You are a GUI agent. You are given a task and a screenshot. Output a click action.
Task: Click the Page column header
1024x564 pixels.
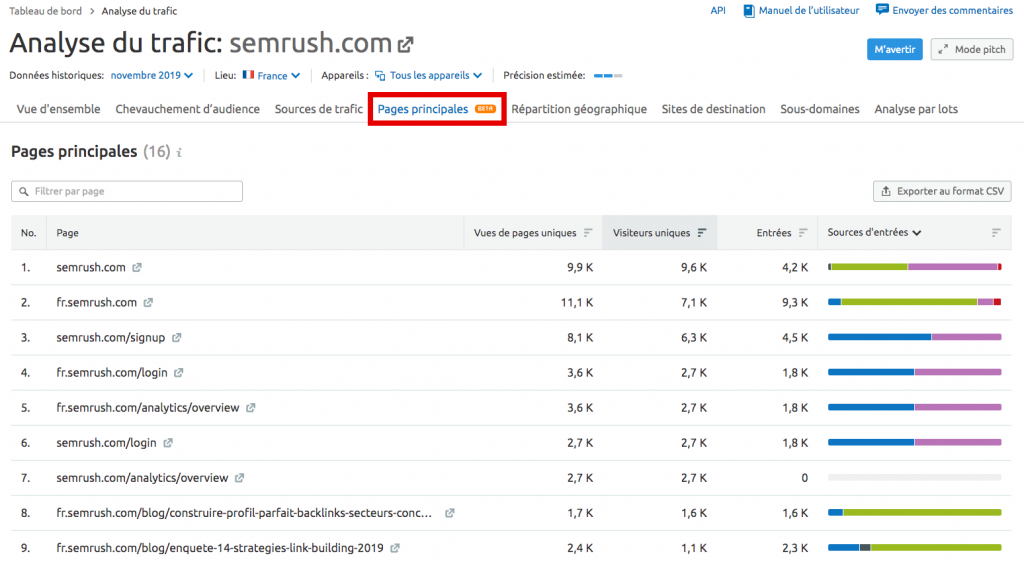pyautogui.click(x=67, y=233)
